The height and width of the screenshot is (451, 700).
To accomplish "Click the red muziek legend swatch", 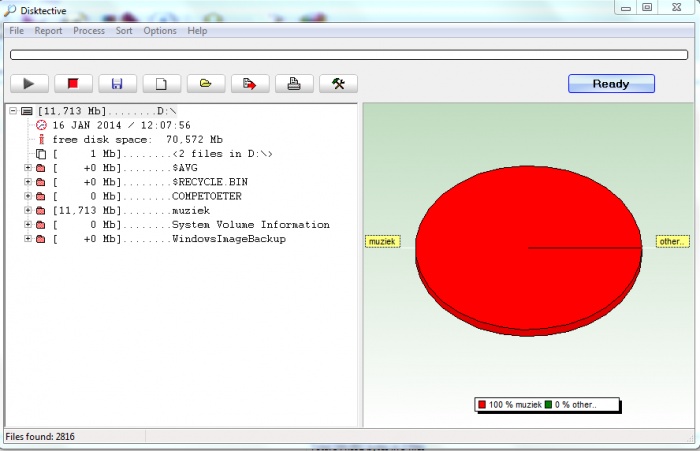I will pyautogui.click(x=482, y=405).
